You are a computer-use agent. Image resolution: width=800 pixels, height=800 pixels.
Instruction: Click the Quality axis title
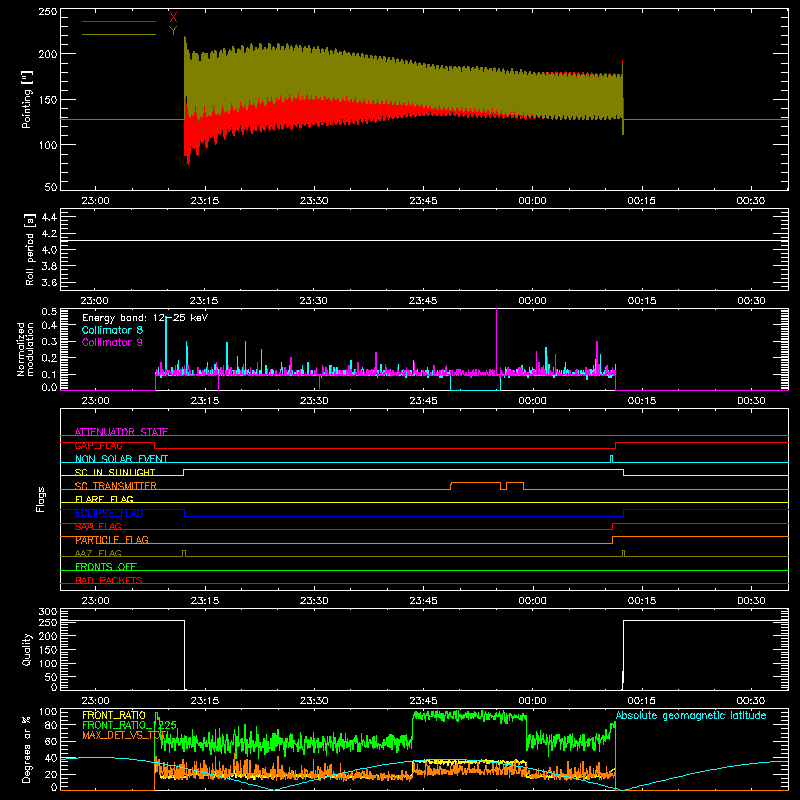(27, 649)
